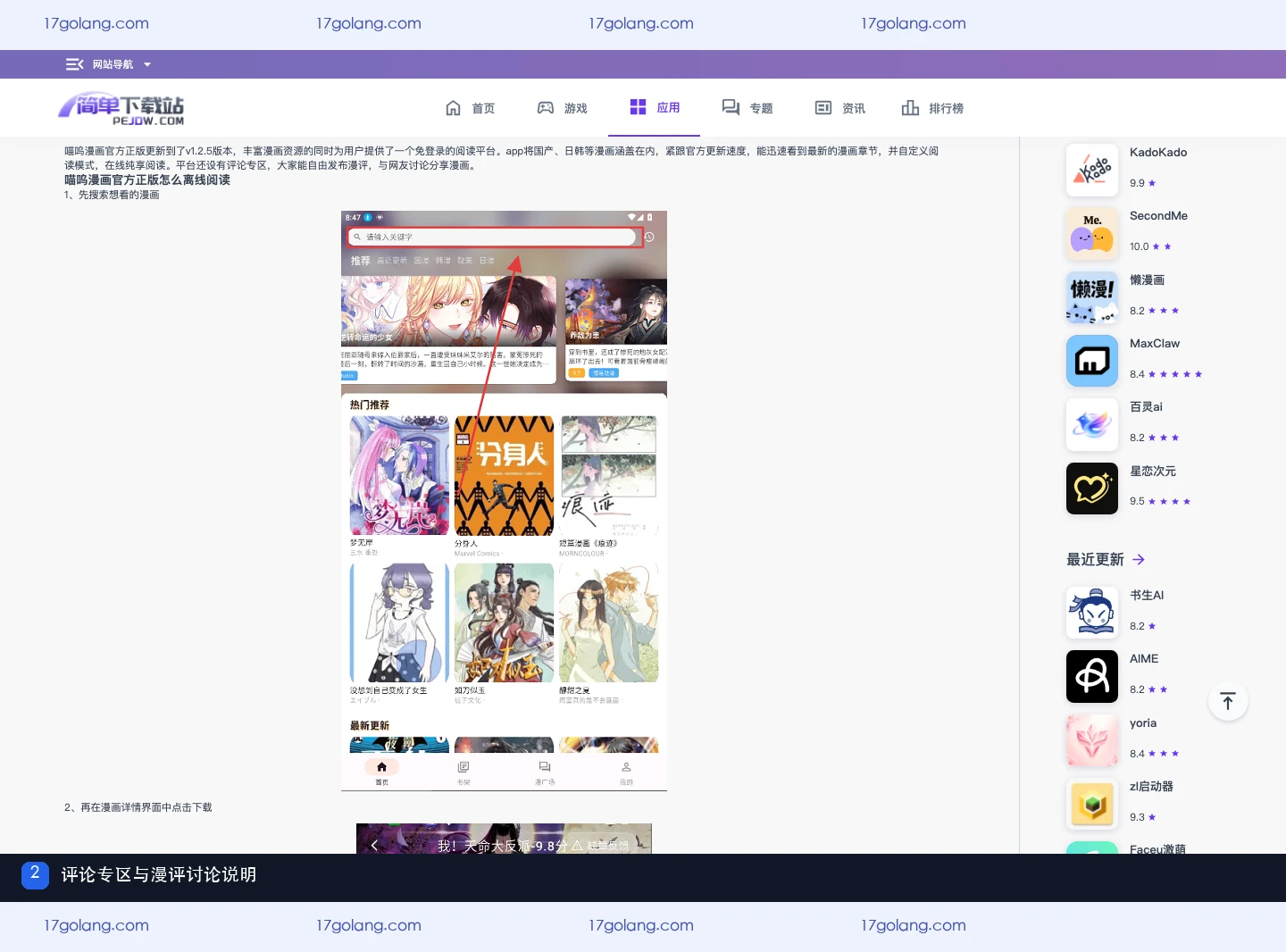Open the 星恋次元 title link
The image size is (1286, 952).
tap(1153, 472)
